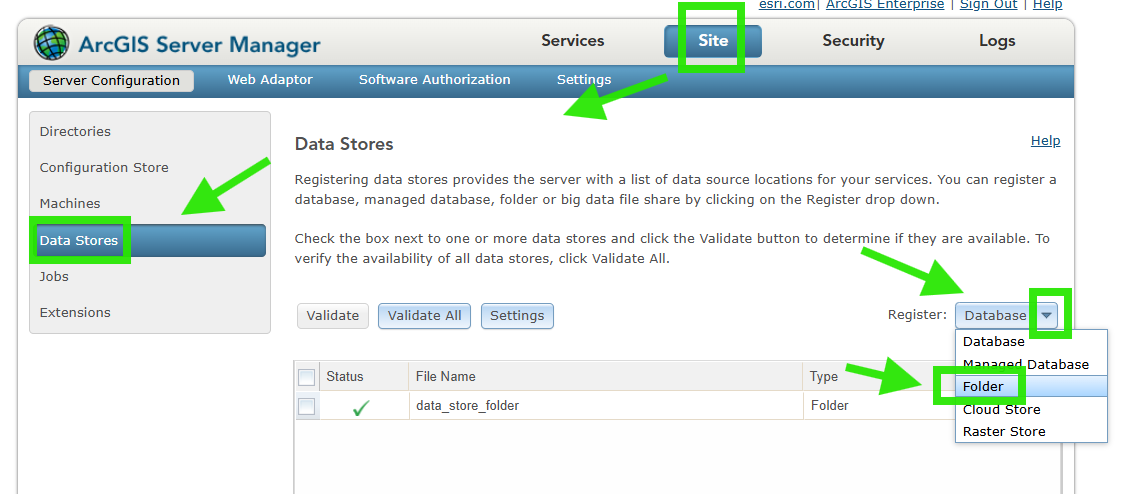
Task: Open Web Adaptor subtab
Action: point(270,80)
